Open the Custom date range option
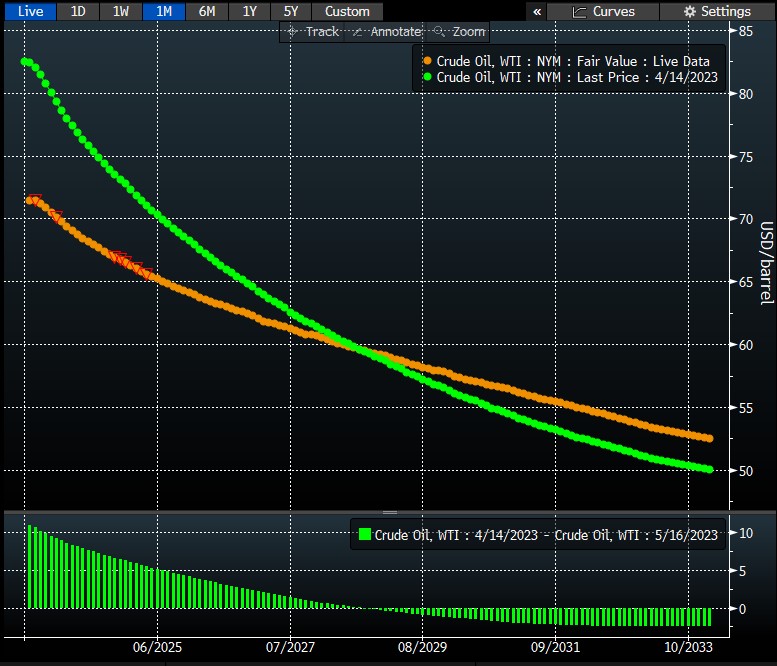Screen dimensions: 777x666 347,11
